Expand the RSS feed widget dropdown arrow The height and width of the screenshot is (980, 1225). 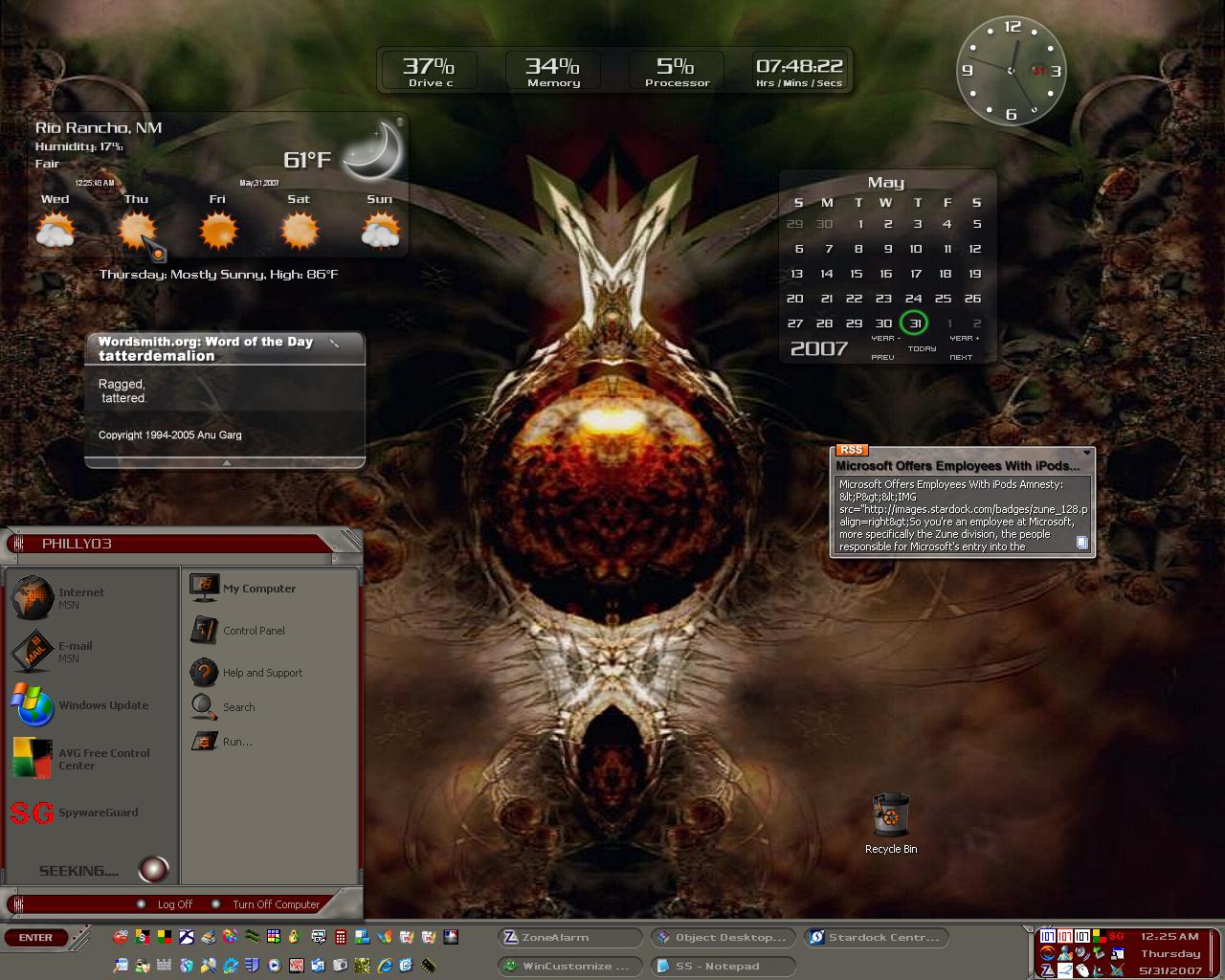(x=1087, y=453)
